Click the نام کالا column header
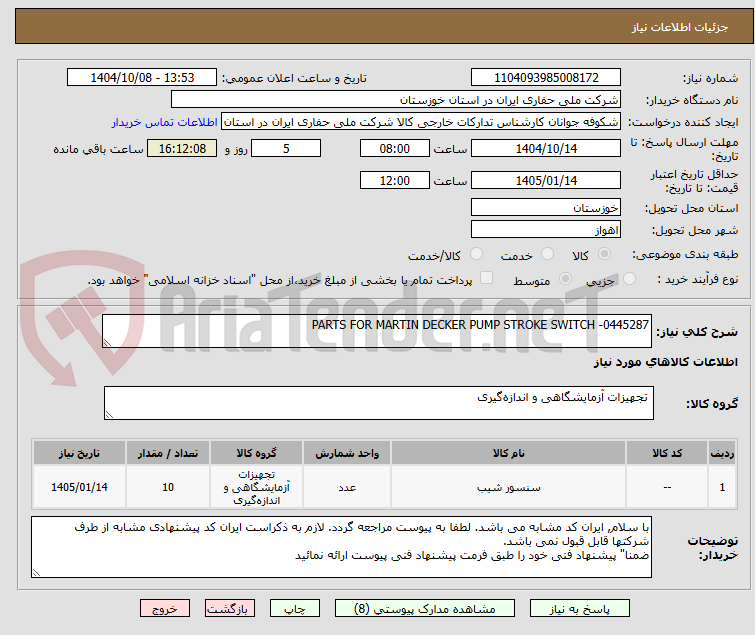Viewport: 755px width, 635px height. (x=508, y=453)
